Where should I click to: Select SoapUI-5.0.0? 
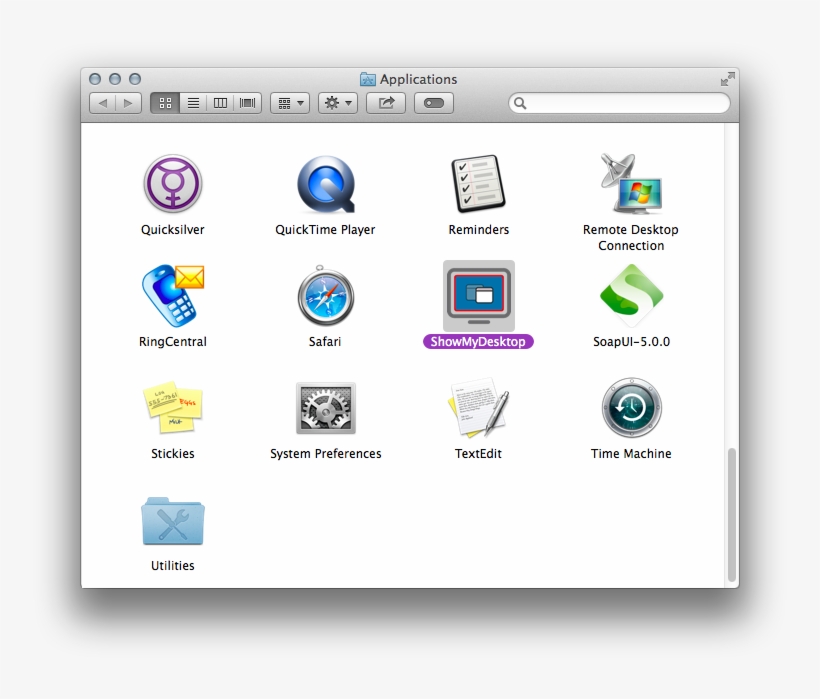[630, 297]
